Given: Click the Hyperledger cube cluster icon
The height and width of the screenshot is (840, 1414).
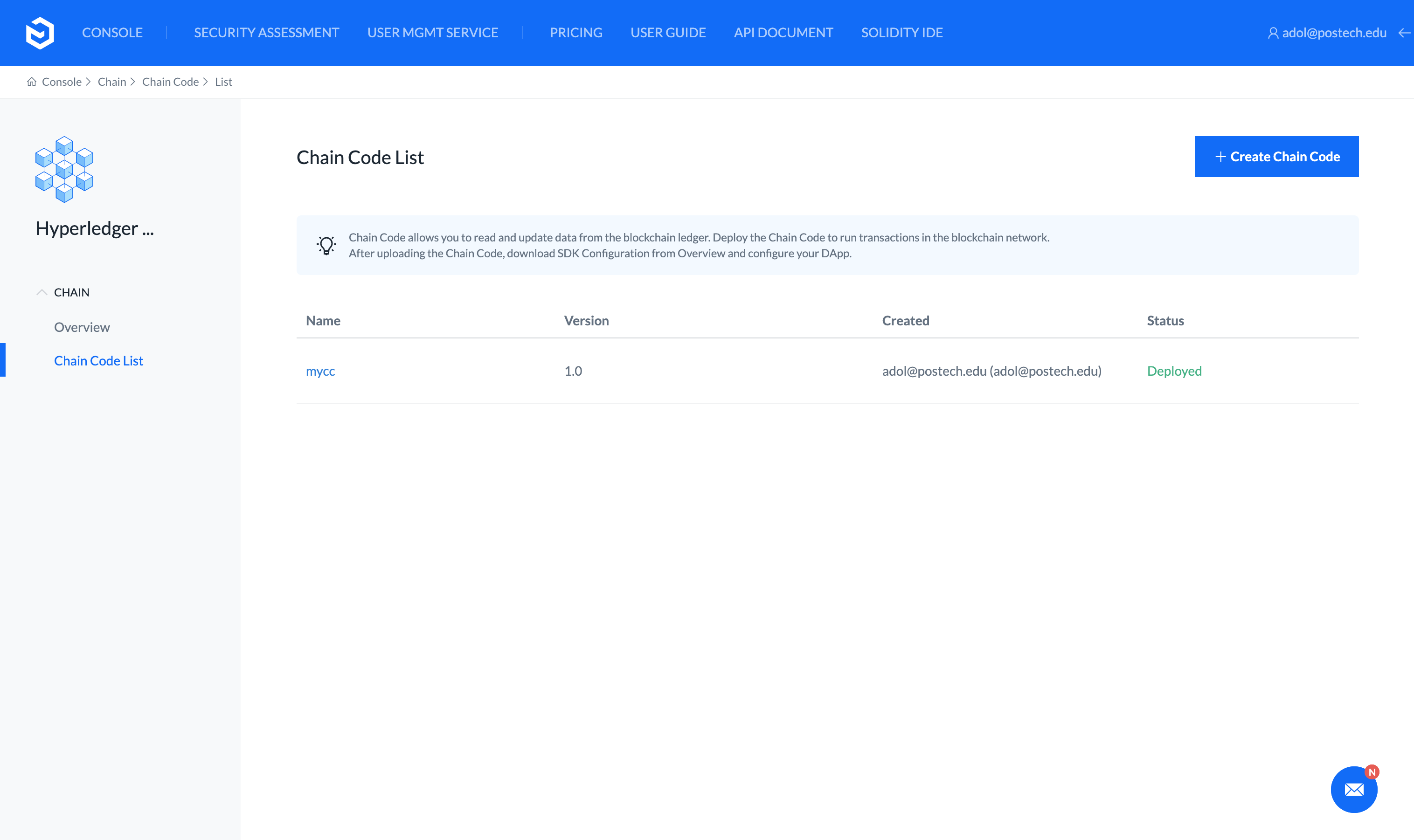Looking at the screenshot, I should click(x=64, y=169).
